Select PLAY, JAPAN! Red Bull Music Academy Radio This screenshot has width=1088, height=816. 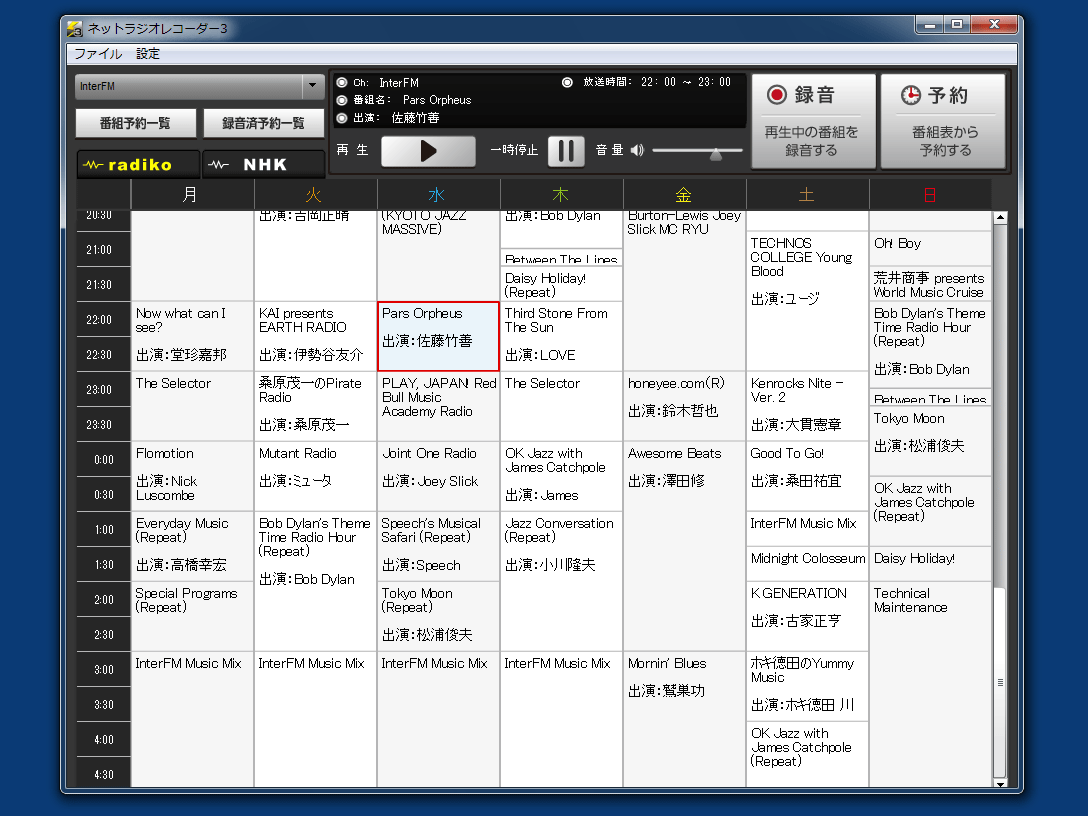(x=439, y=406)
